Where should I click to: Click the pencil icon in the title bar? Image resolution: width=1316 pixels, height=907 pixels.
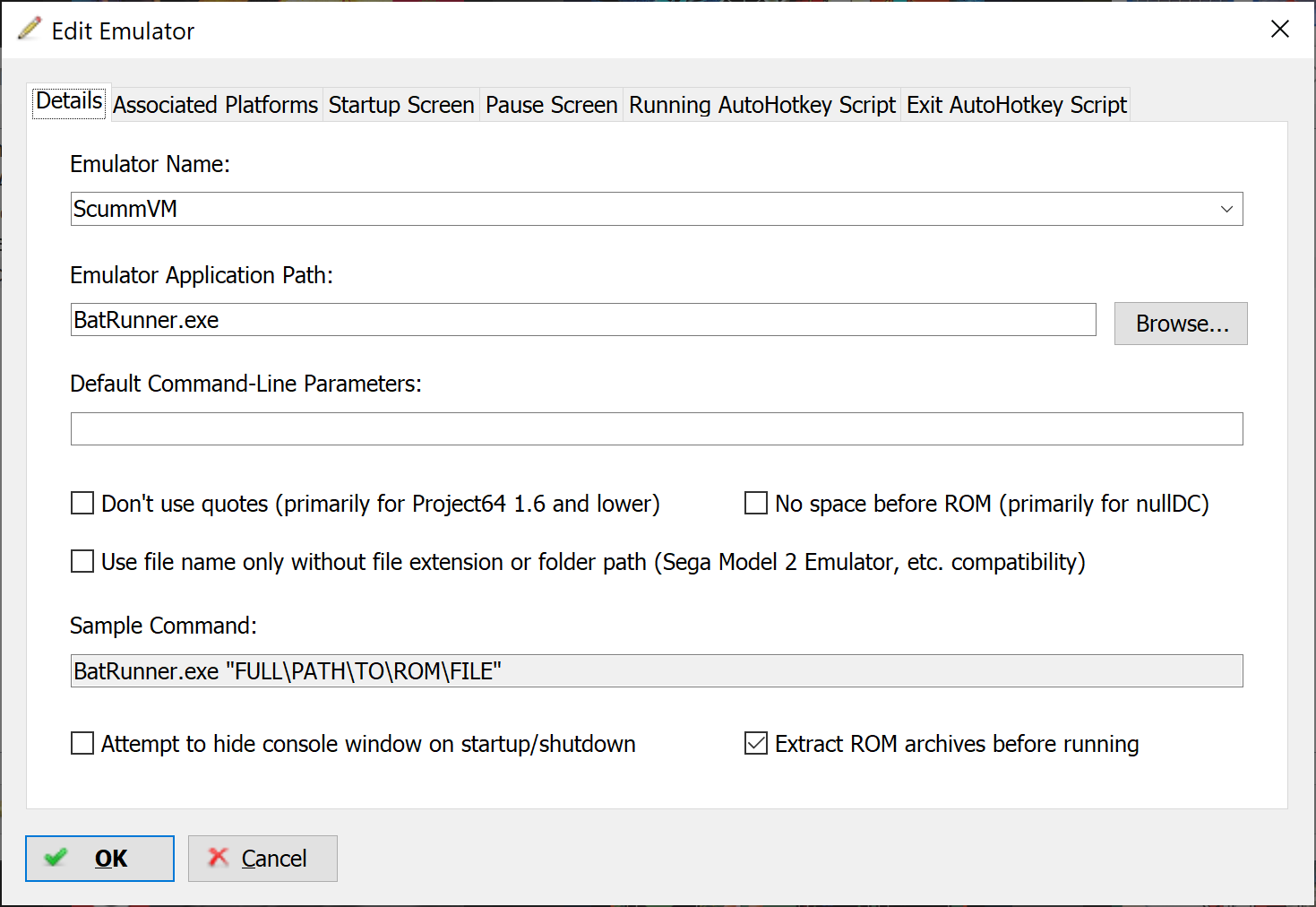[x=30, y=29]
